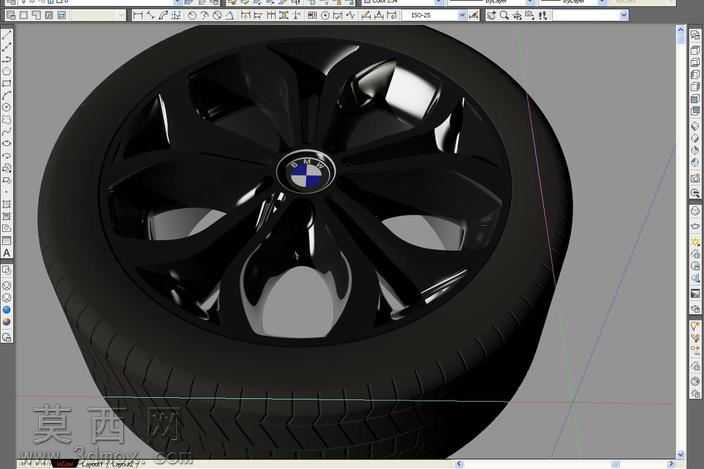Click the Dimension Update icon
This screenshot has height=469, width=704.
[x=392, y=15]
